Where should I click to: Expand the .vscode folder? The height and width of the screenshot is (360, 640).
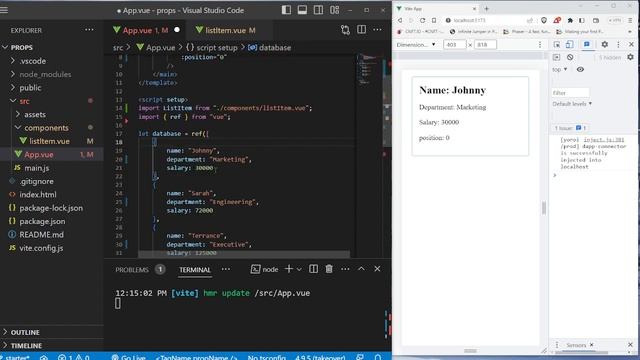click(x=52, y=61)
